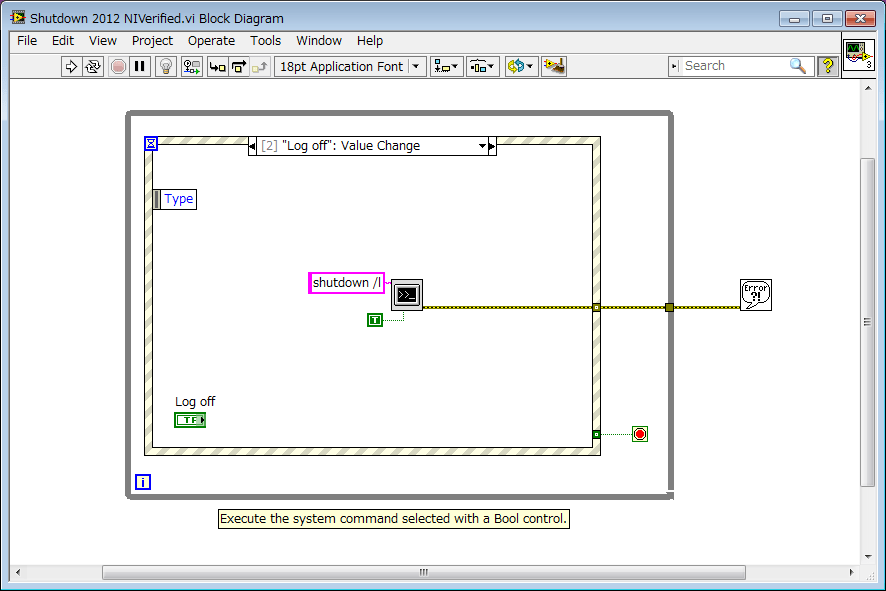Toggle Retain Wire Values button
The height and width of the screenshot is (591, 886).
click(192, 67)
